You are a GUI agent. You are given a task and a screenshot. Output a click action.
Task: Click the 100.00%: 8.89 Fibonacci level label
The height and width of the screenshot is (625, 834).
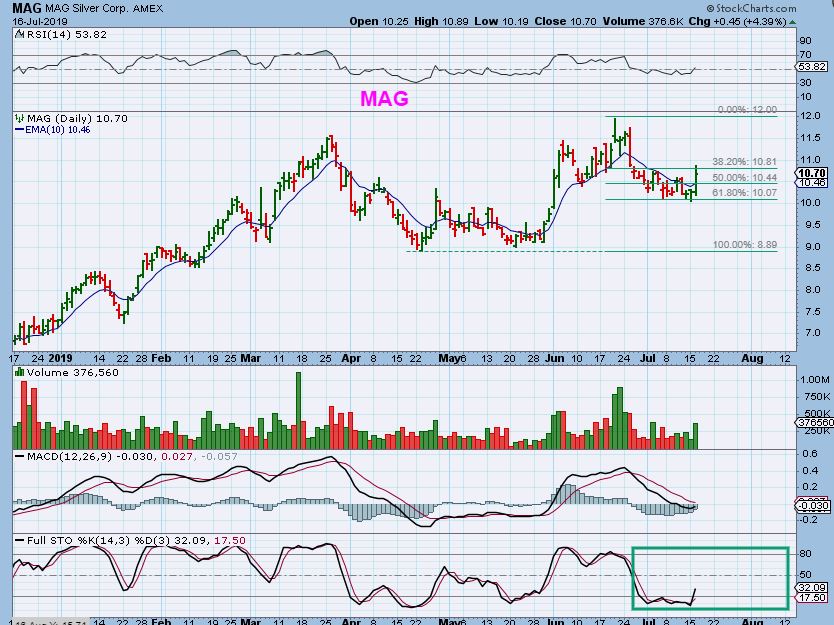point(743,244)
